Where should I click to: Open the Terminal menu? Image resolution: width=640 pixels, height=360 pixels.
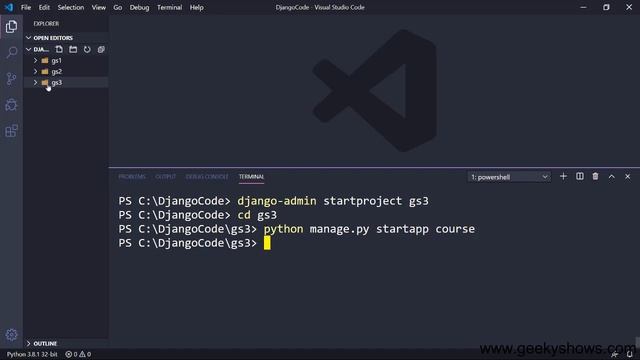click(x=169, y=7)
